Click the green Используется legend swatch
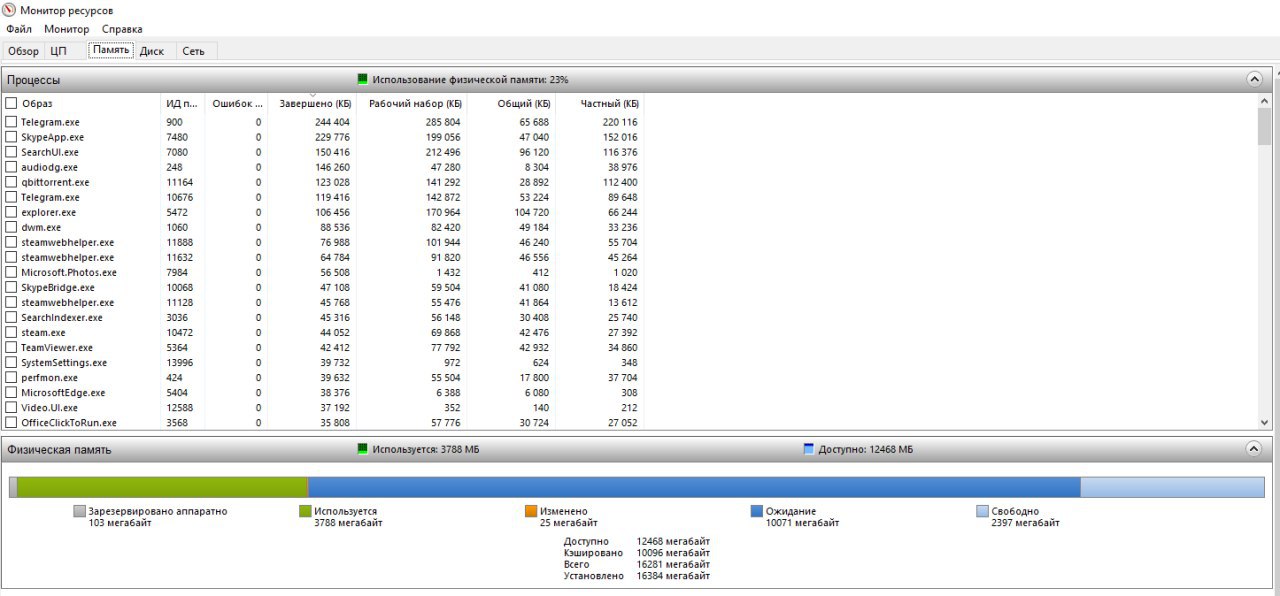Viewport: 1280px width, 596px height. (x=305, y=511)
